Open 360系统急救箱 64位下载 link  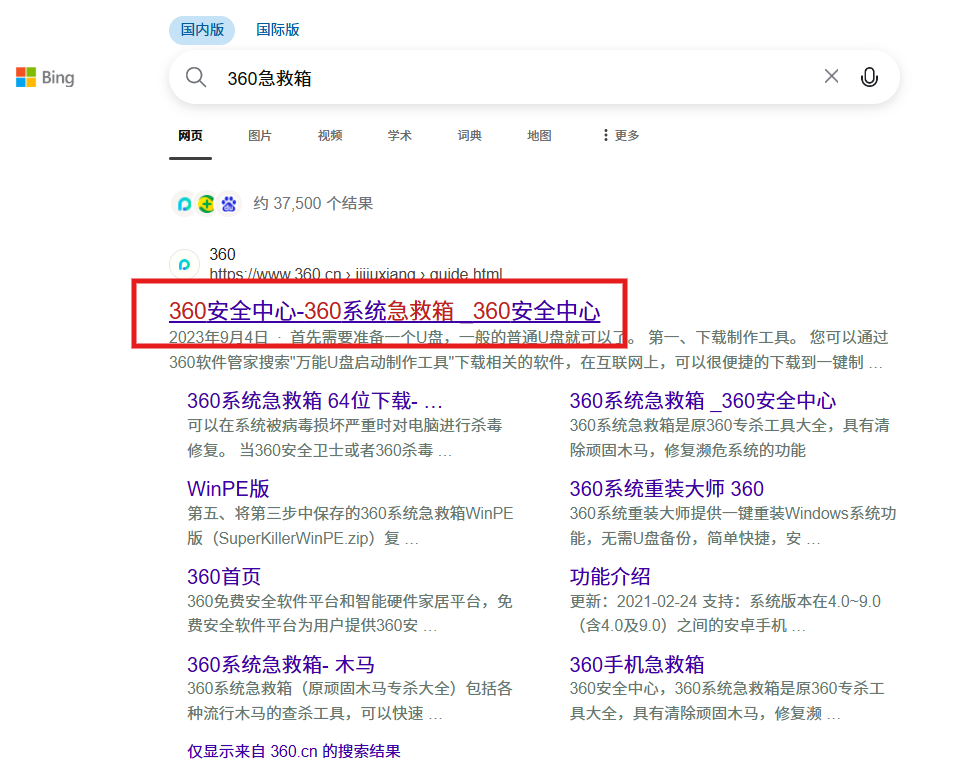[314, 401]
